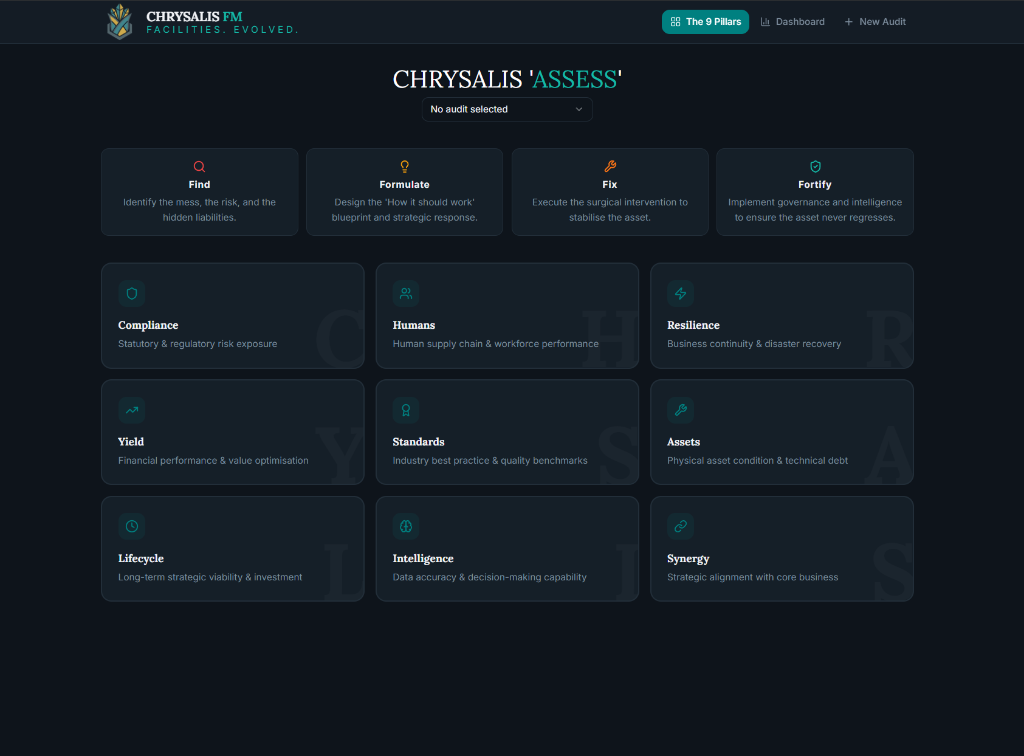The height and width of the screenshot is (756, 1024).
Task: Click the brain icon in Intelligence card
Action: click(406, 526)
